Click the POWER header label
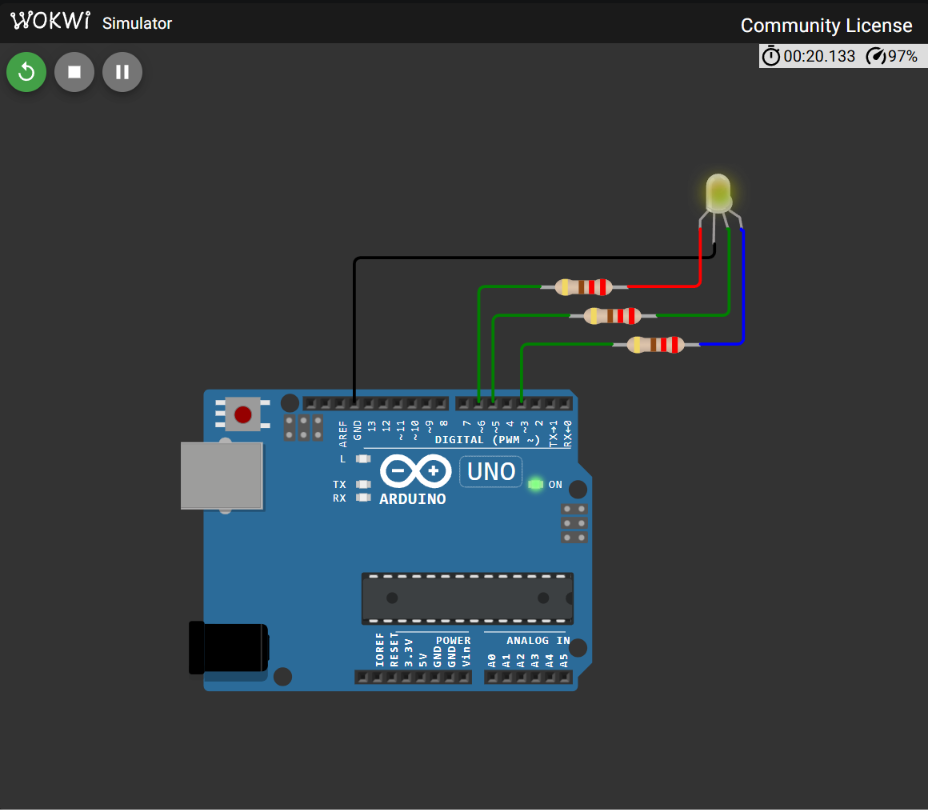This screenshot has height=810, width=928. click(x=453, y=640)
